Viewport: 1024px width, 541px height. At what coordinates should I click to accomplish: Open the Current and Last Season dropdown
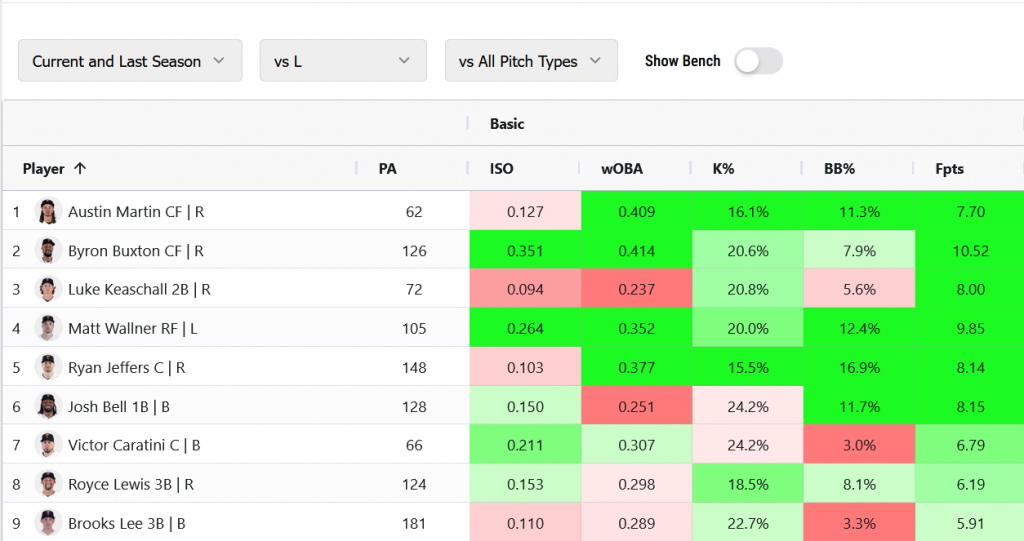[x=130, y=61]
